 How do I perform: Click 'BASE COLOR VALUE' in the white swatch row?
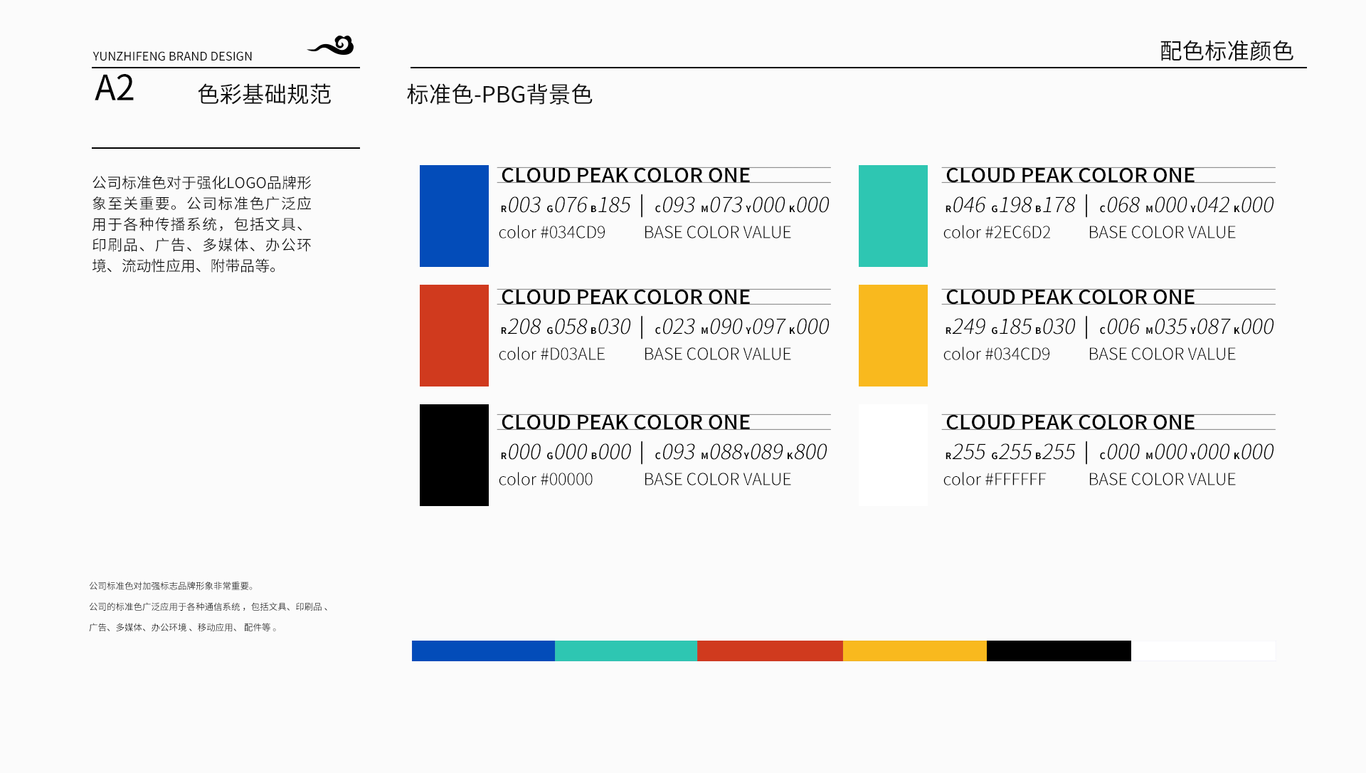[x=1162, y=480]
